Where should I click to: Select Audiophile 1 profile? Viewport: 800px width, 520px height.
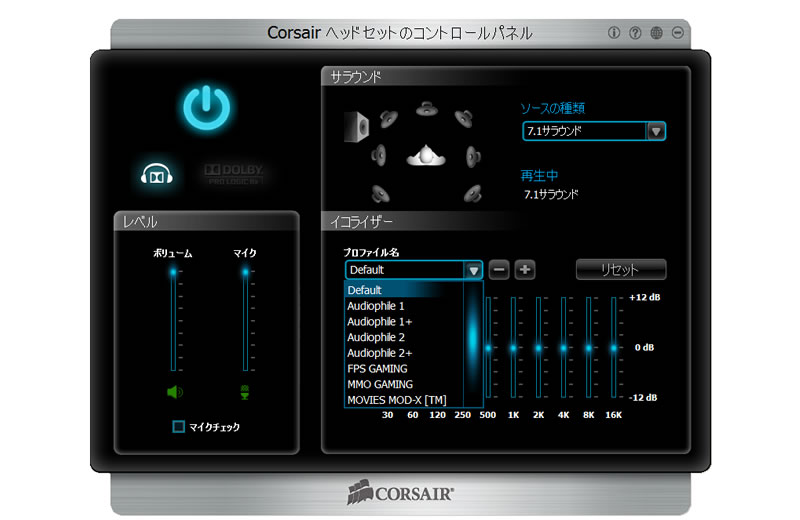click(404, 306)
